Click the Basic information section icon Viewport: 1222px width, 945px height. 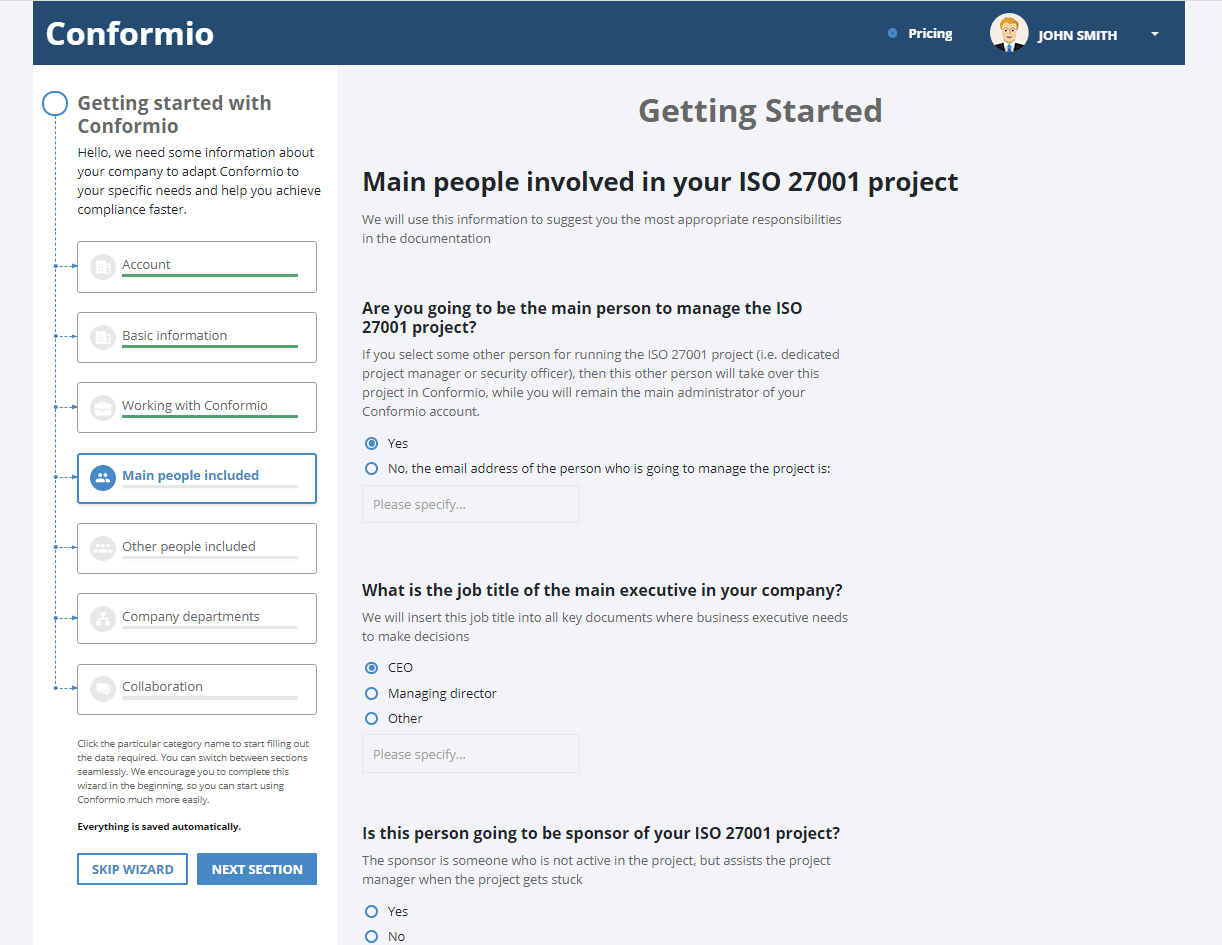[102, 337]
